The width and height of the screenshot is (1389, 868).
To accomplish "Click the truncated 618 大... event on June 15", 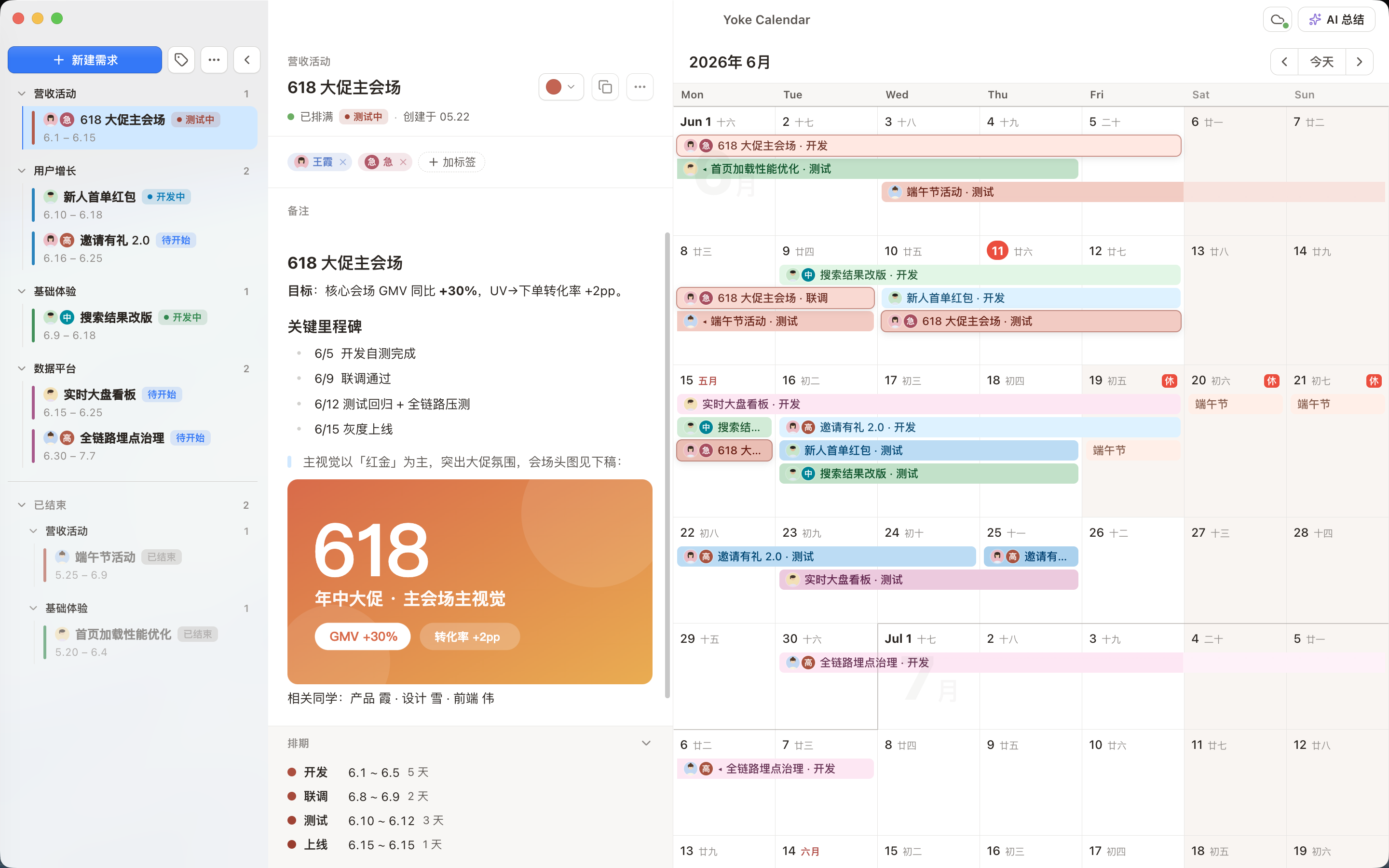I will point(724,450).
